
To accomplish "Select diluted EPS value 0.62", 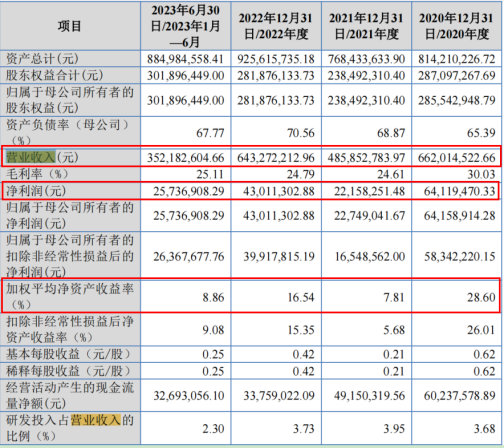I will point(484,371).
